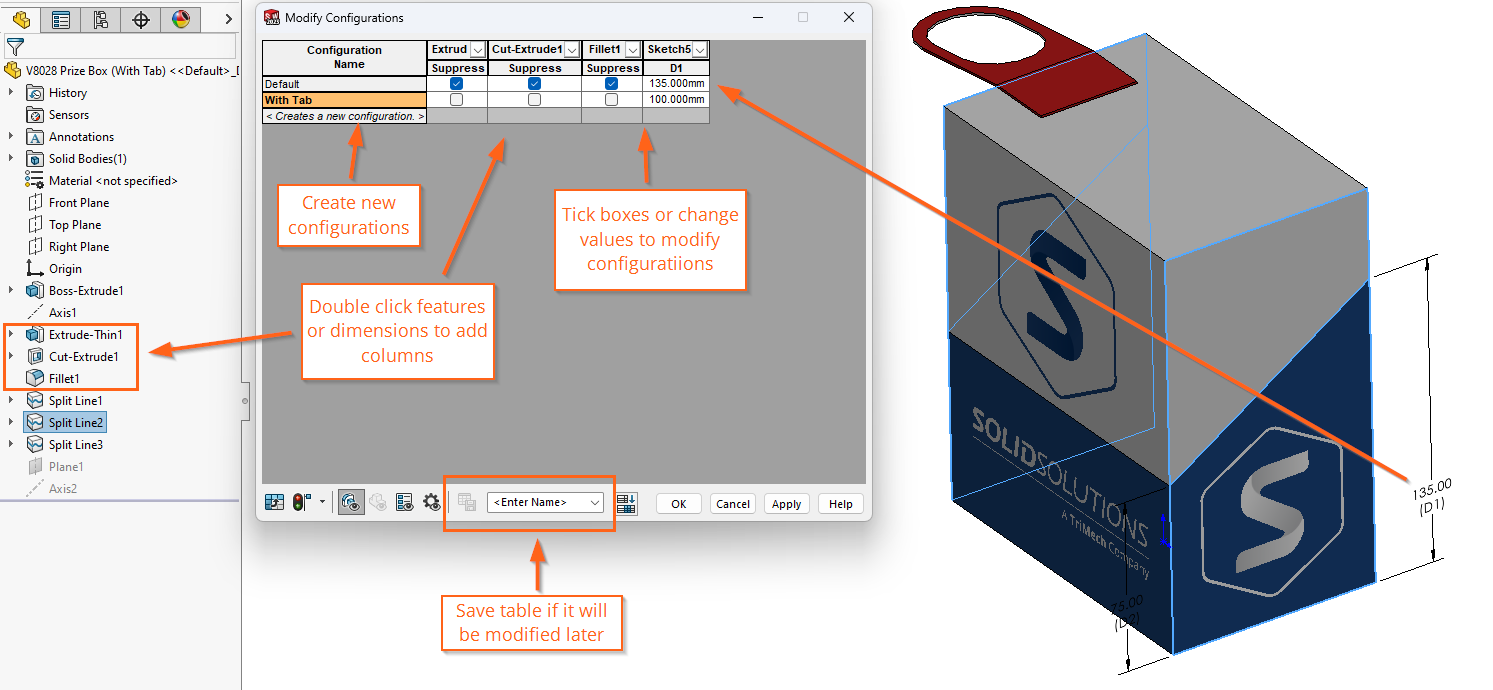
Task: Select Split Line3 in the feature tree
Action: point(78,444)
